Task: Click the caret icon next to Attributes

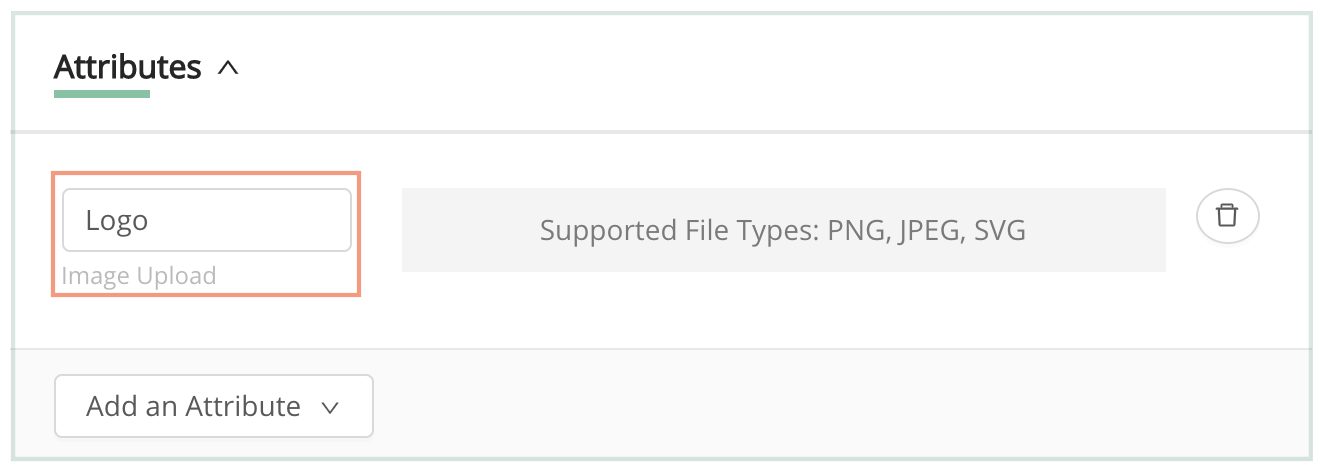Action: (228, 69)
